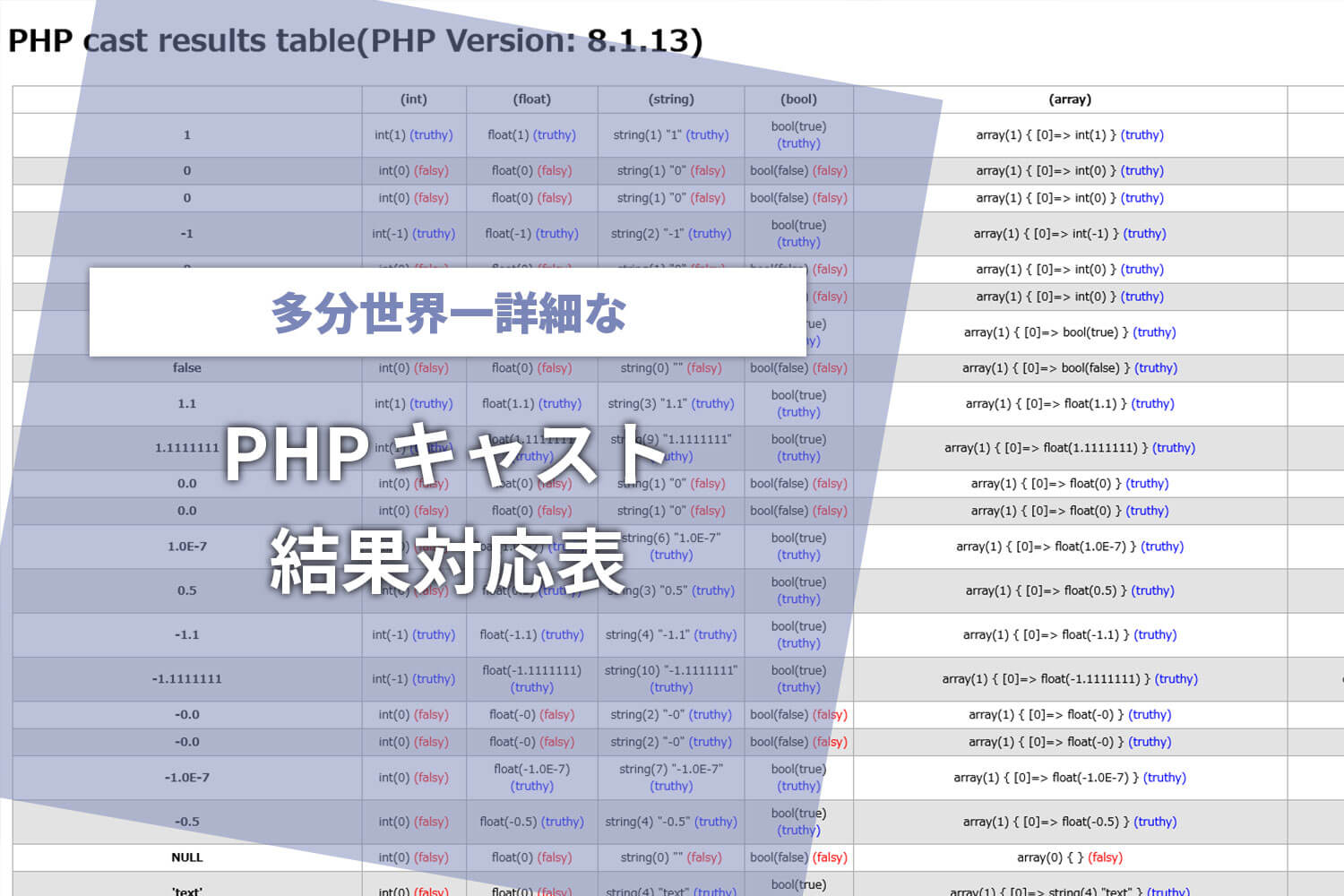1344x896 pixels.
Task: Click "array(1) { [0]=> float(-1.1) }" cell
Action: (1070, 635)
